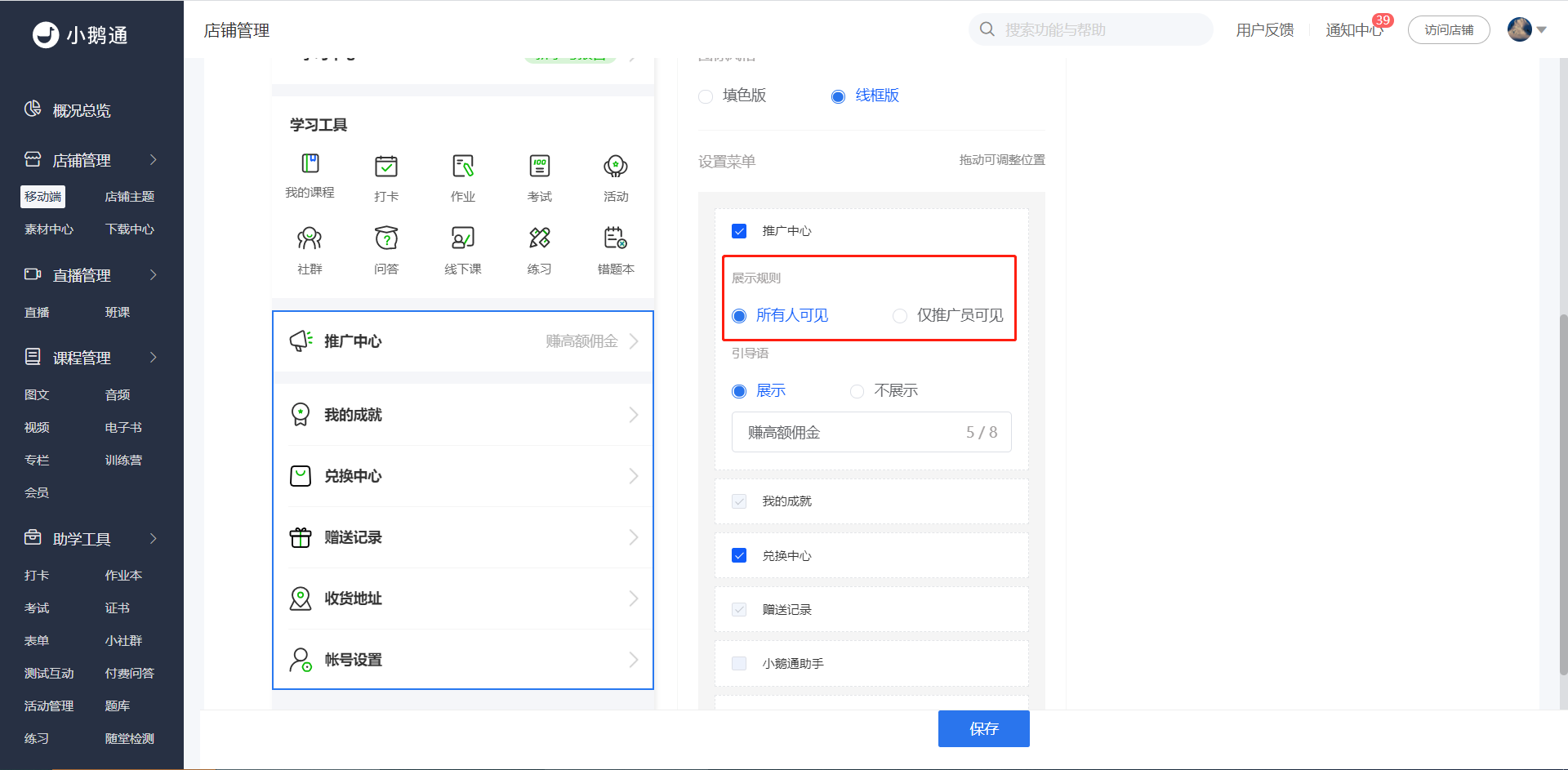Collapse the 课程管理 sidebar section arrow

point(154,358)
